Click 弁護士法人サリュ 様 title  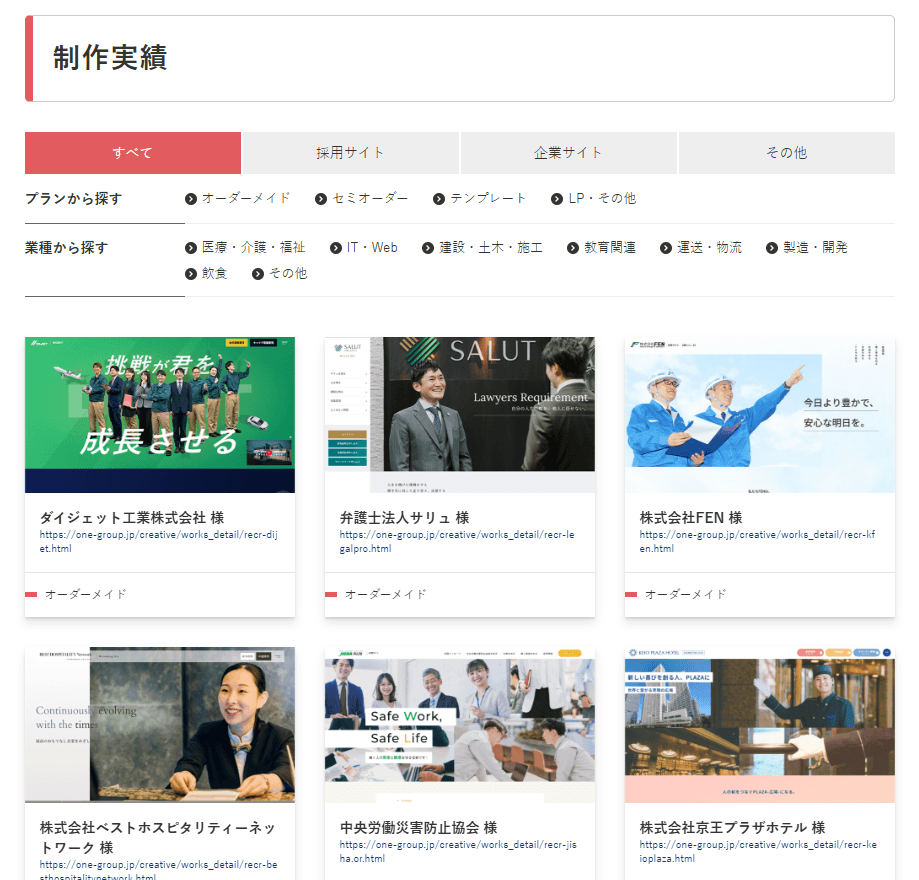pyautogui.click(x=404, y=518)
